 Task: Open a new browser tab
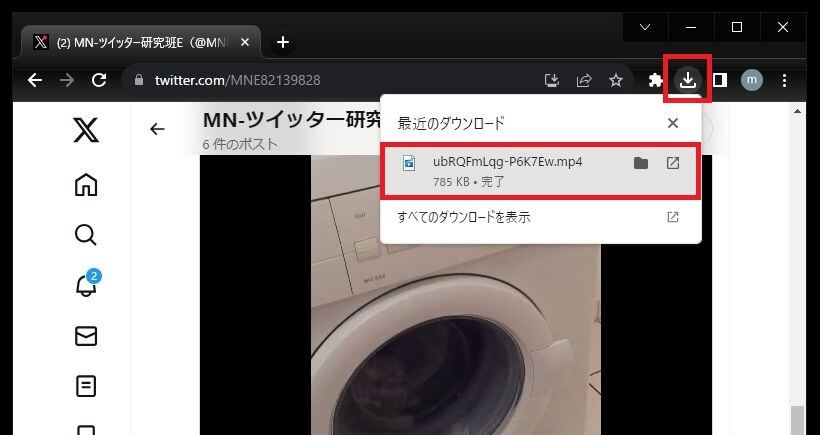283,42
